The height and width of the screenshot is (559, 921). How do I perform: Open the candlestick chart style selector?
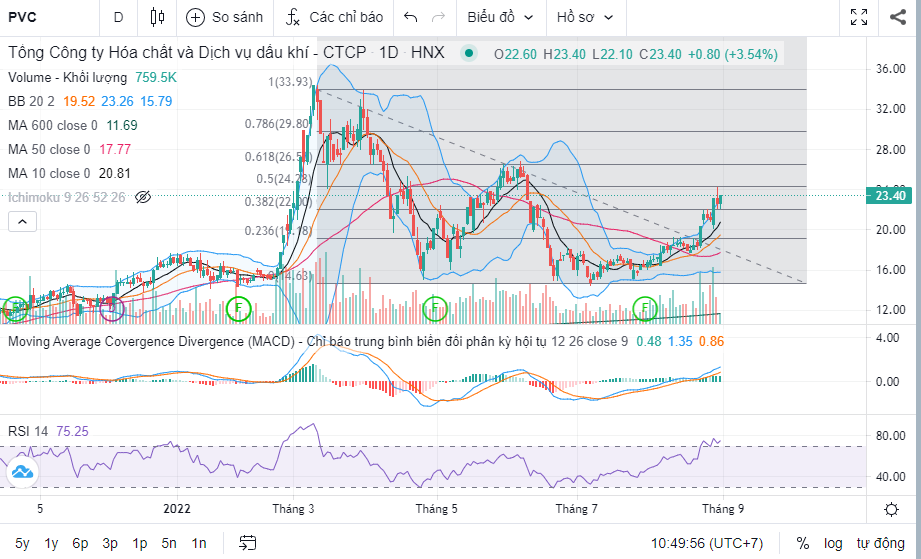[155, 17]
